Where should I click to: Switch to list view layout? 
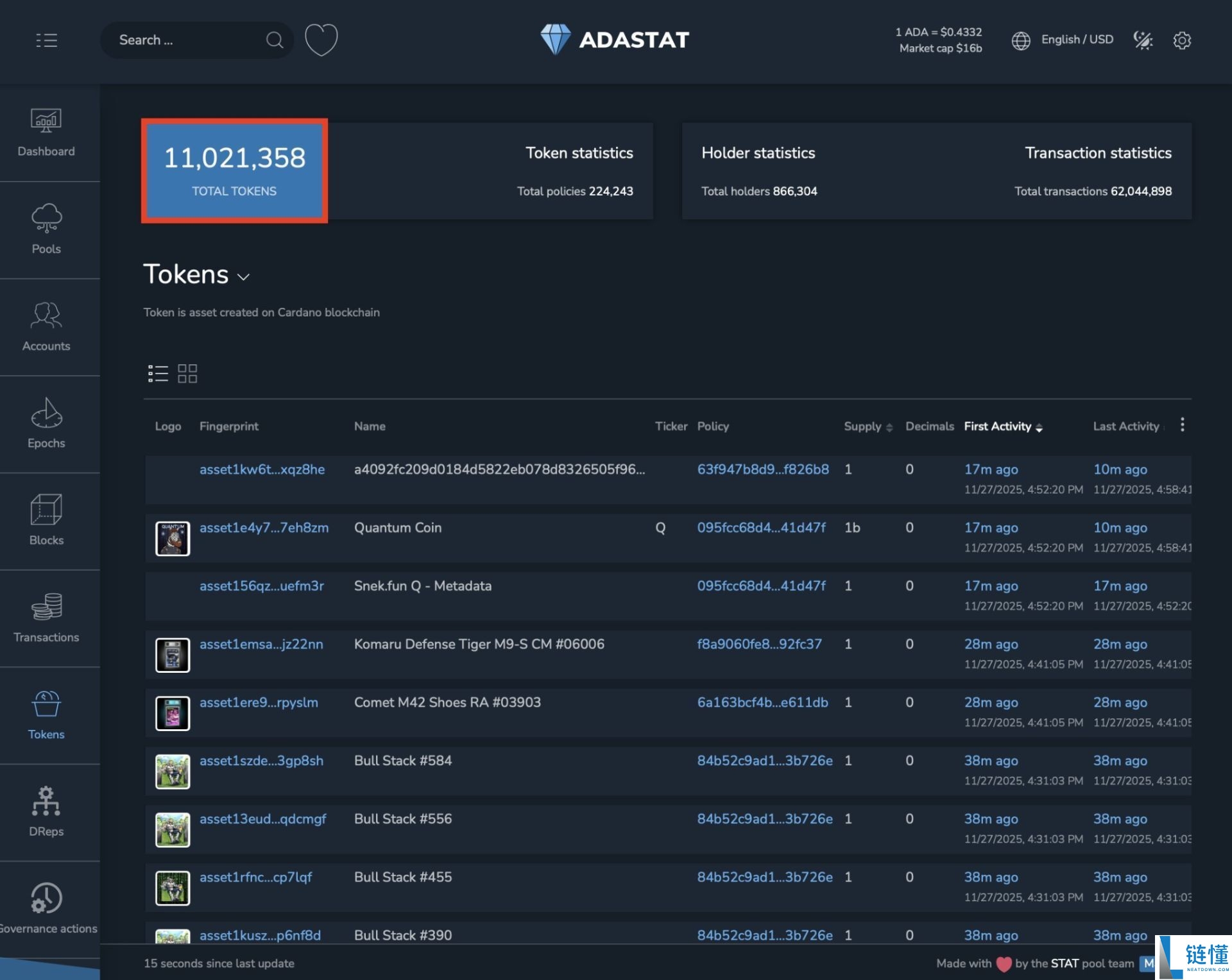click(158, 373)
